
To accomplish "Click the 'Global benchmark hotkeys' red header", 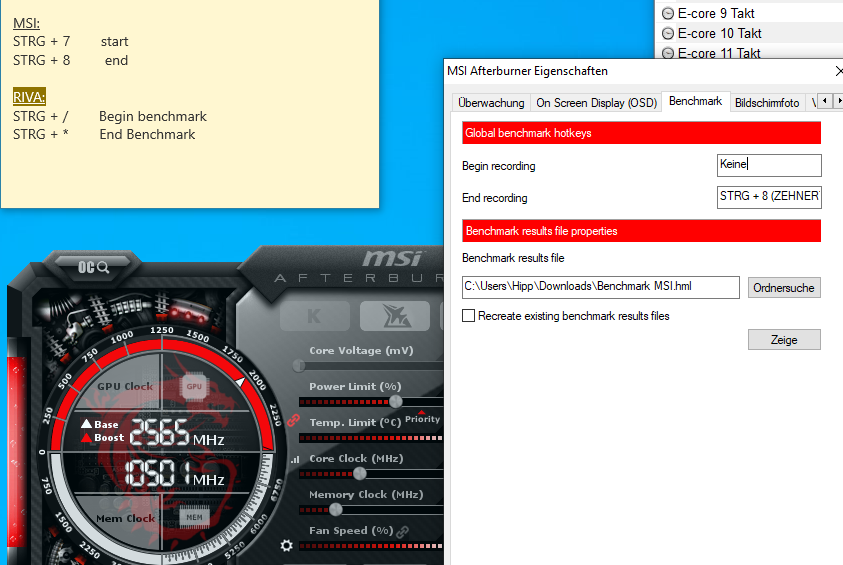I will tap(641, 133).
